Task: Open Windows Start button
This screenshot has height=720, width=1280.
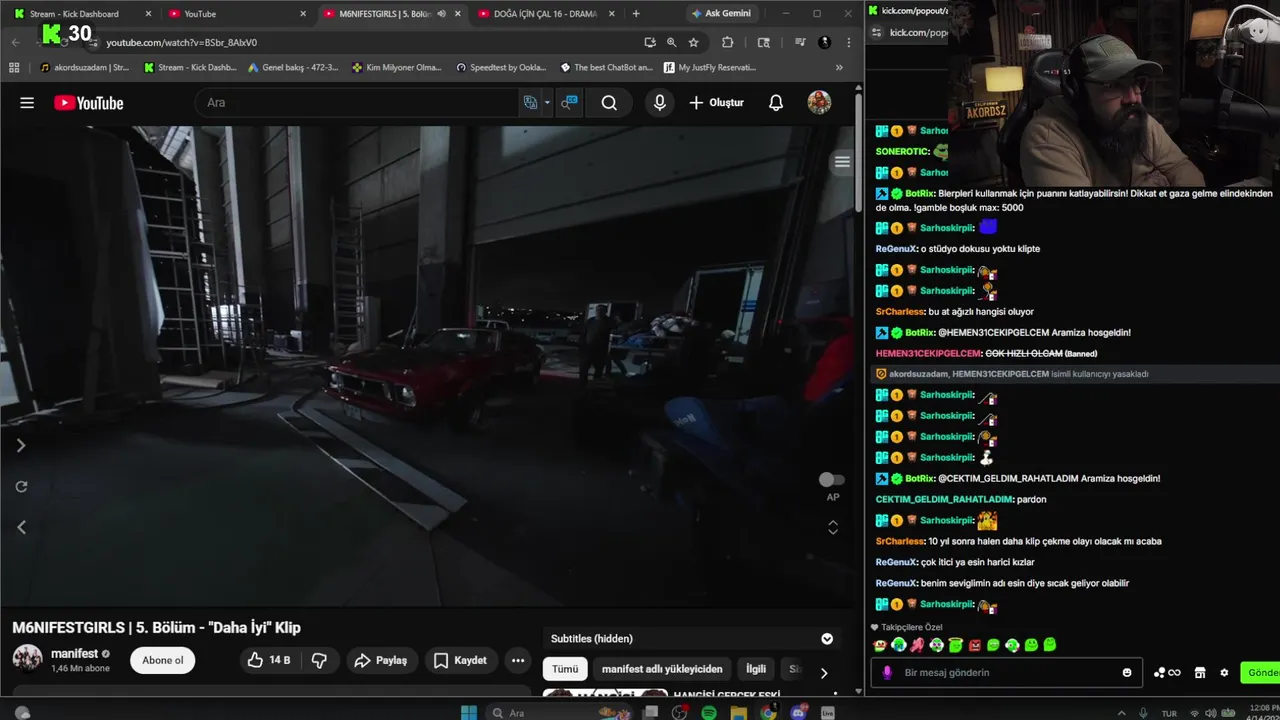Action: pyautogui.click(x=469, y=713)
